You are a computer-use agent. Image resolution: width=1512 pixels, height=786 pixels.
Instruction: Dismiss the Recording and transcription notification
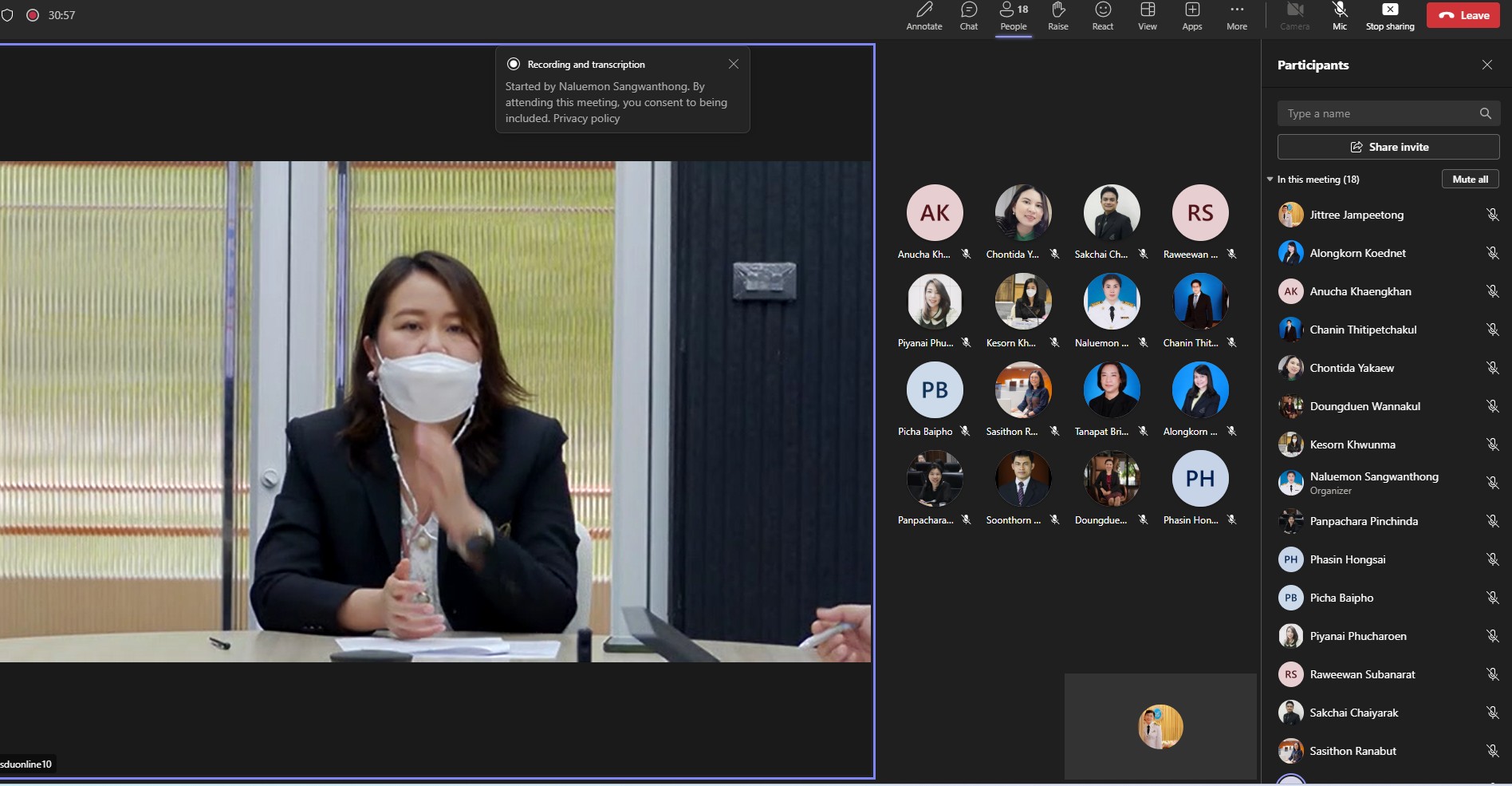coord(733,64)
